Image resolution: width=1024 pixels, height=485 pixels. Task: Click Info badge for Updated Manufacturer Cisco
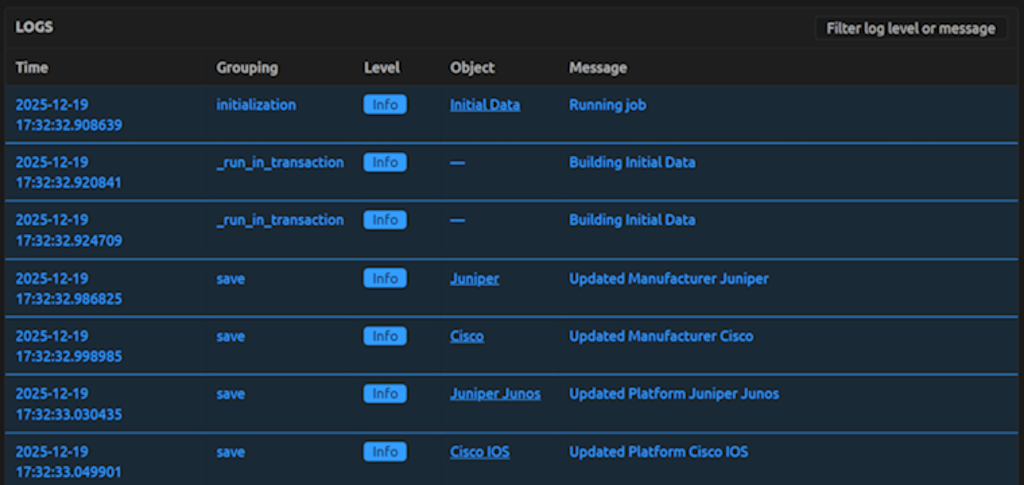[385, 336]
